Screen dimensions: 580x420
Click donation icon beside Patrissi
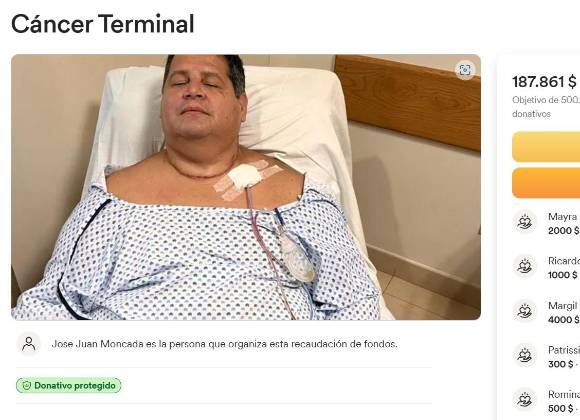[525, 356]
